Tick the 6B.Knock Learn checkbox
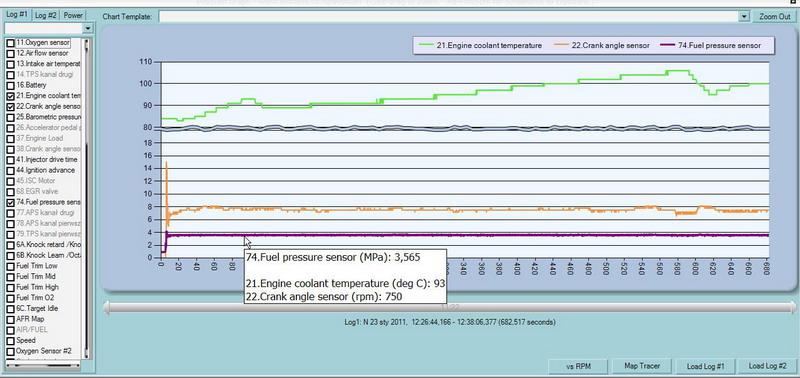This screenshot has height=378, width=800. click(10, 255)
